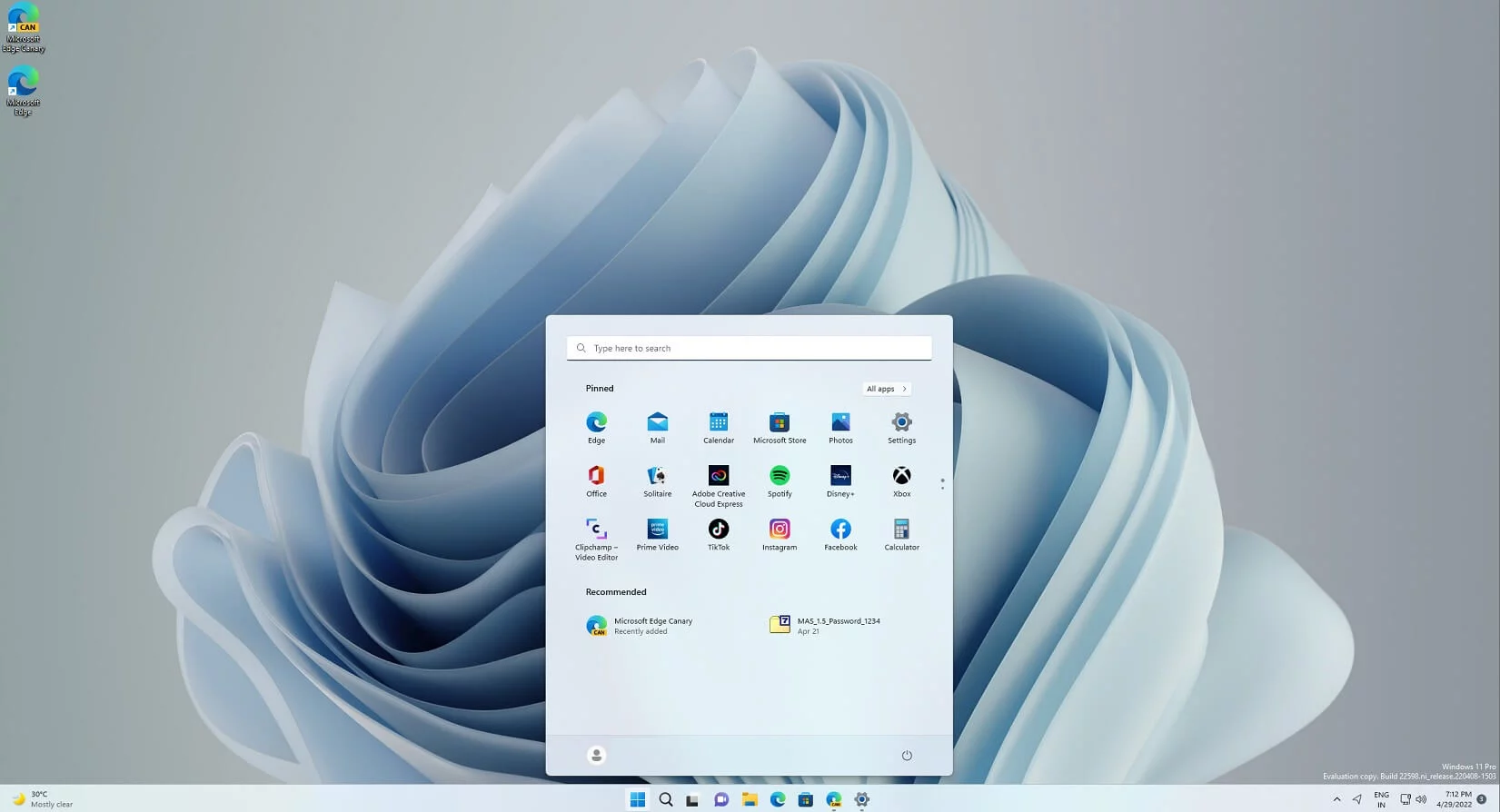The width and height of the screenshot is (1500, 812).
Task: Open the Instagram app
Action: tap(779, 534)
